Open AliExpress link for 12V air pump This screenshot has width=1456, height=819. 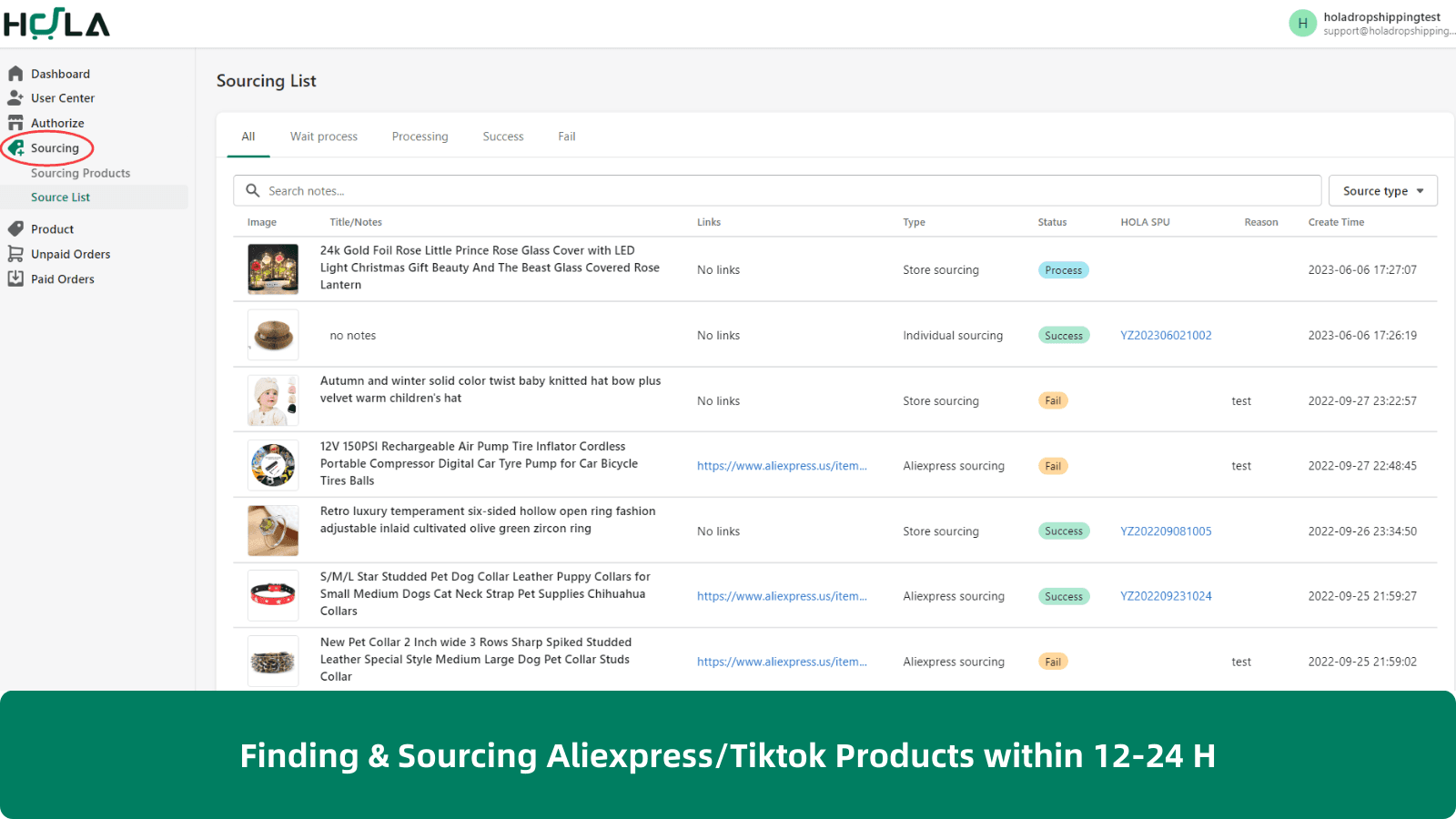coord(782,466)
